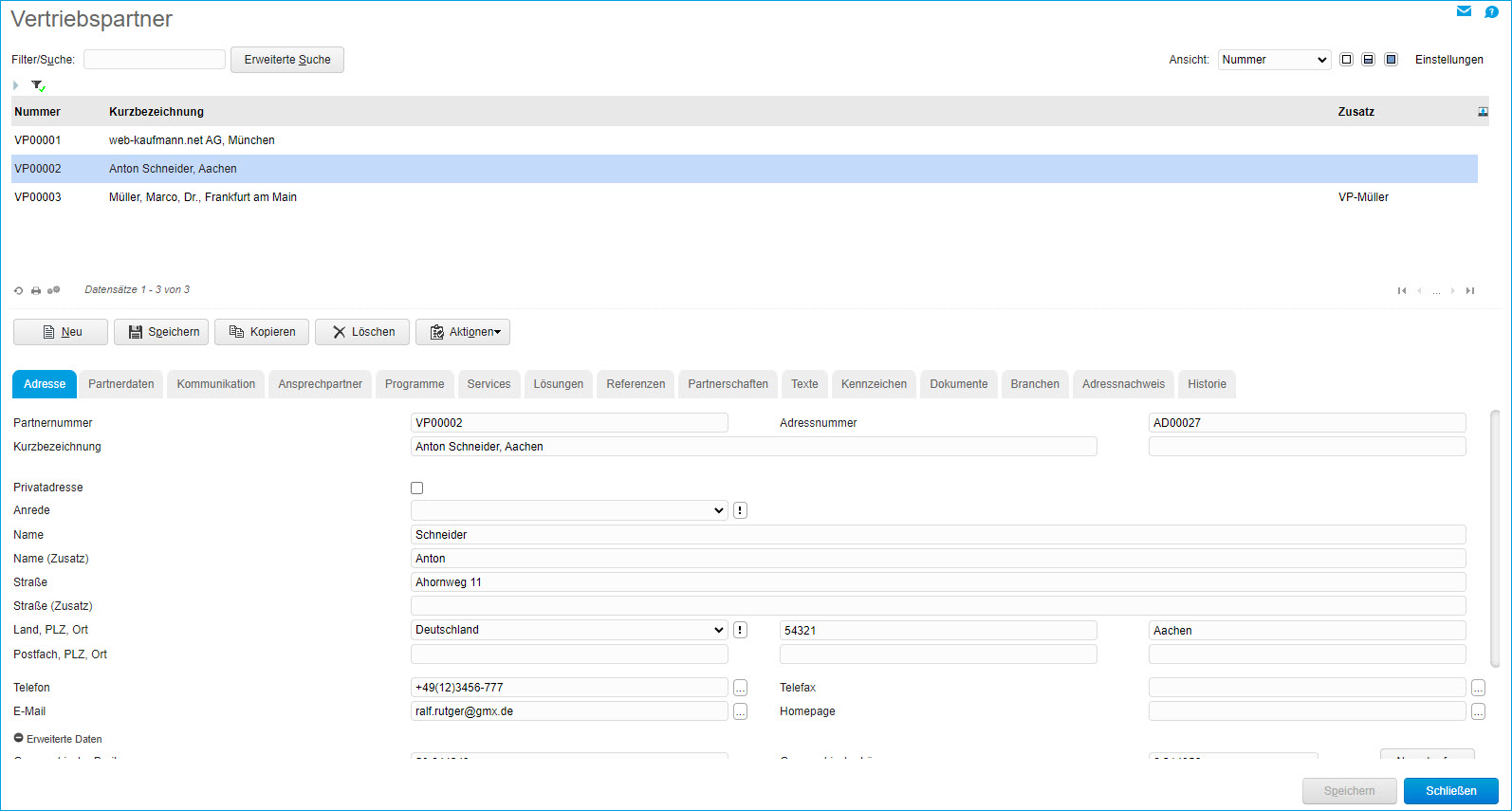Open the blue help question mark icon
This screenshot has width=1512, height=811.
1491,11
